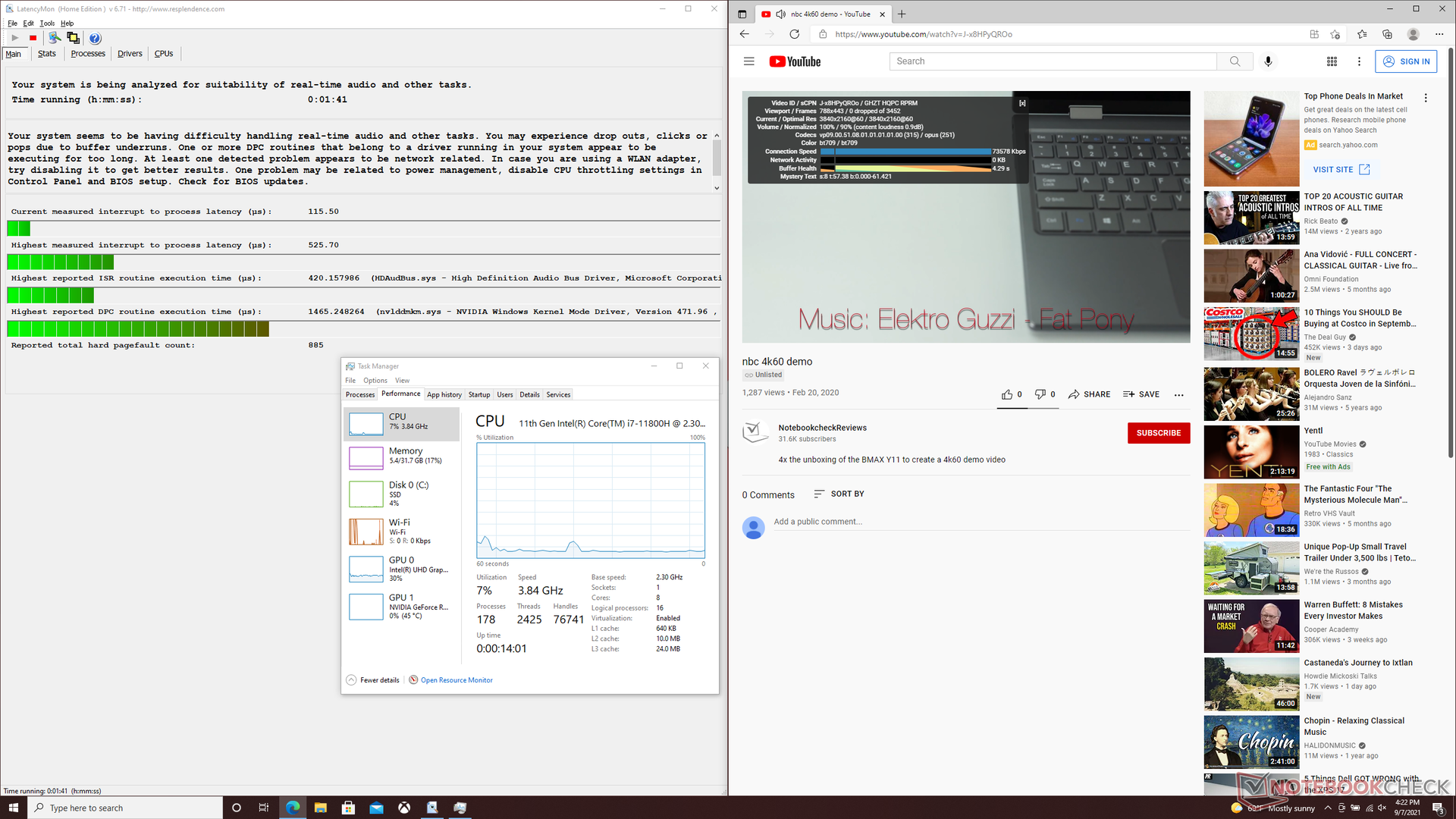Open Windows Start menu
1456x819 pixels.
(13, 808)
